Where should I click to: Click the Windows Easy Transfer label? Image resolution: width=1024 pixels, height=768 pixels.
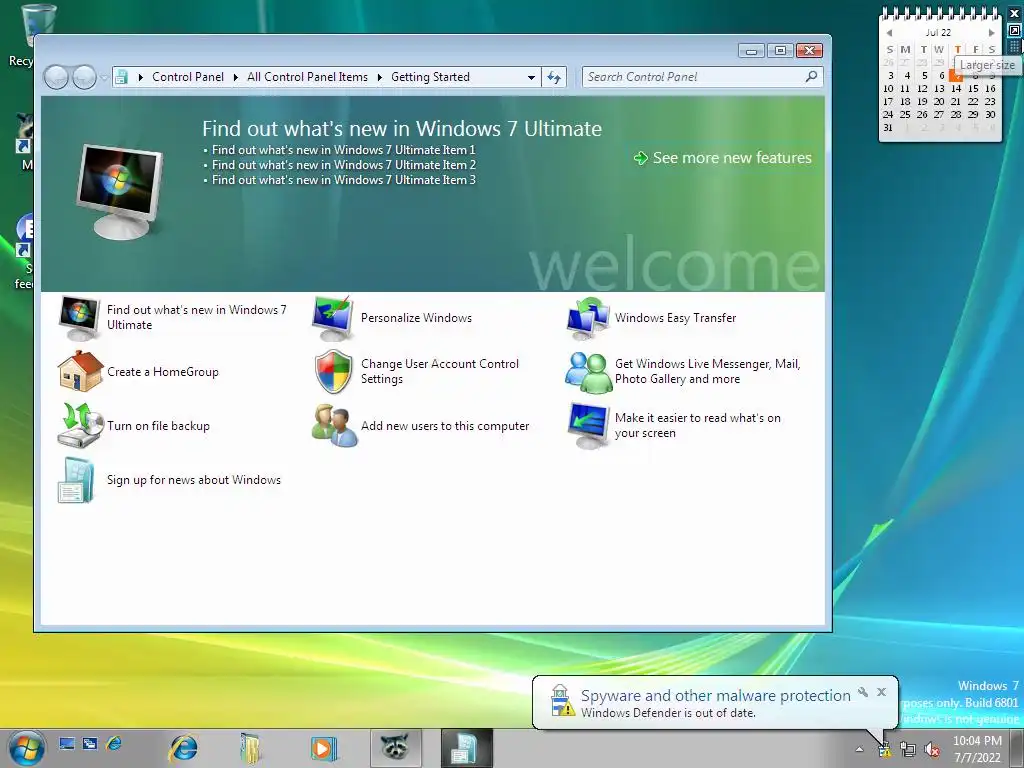(675, 318)
